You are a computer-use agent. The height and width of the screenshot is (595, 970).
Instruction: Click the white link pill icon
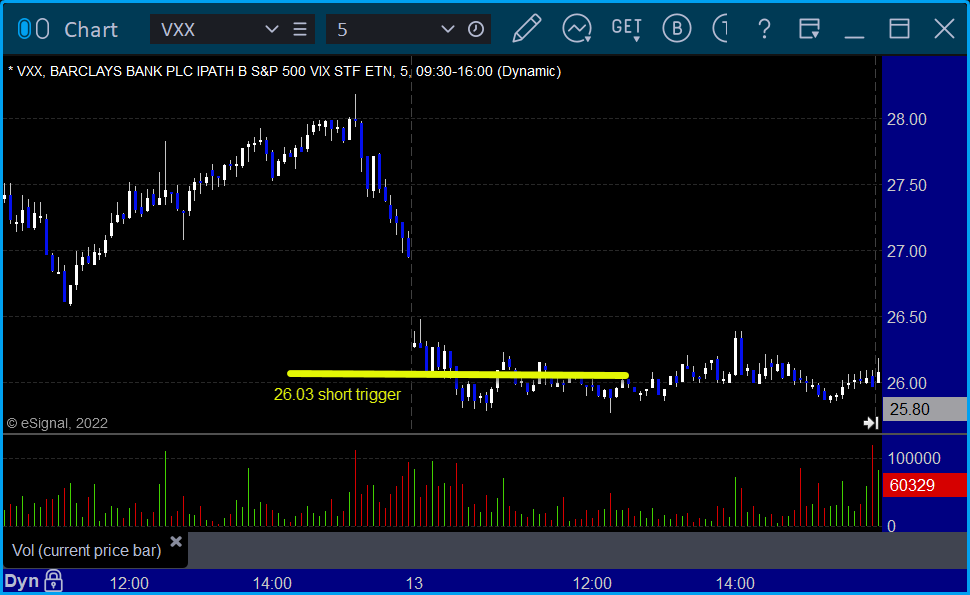43,29
